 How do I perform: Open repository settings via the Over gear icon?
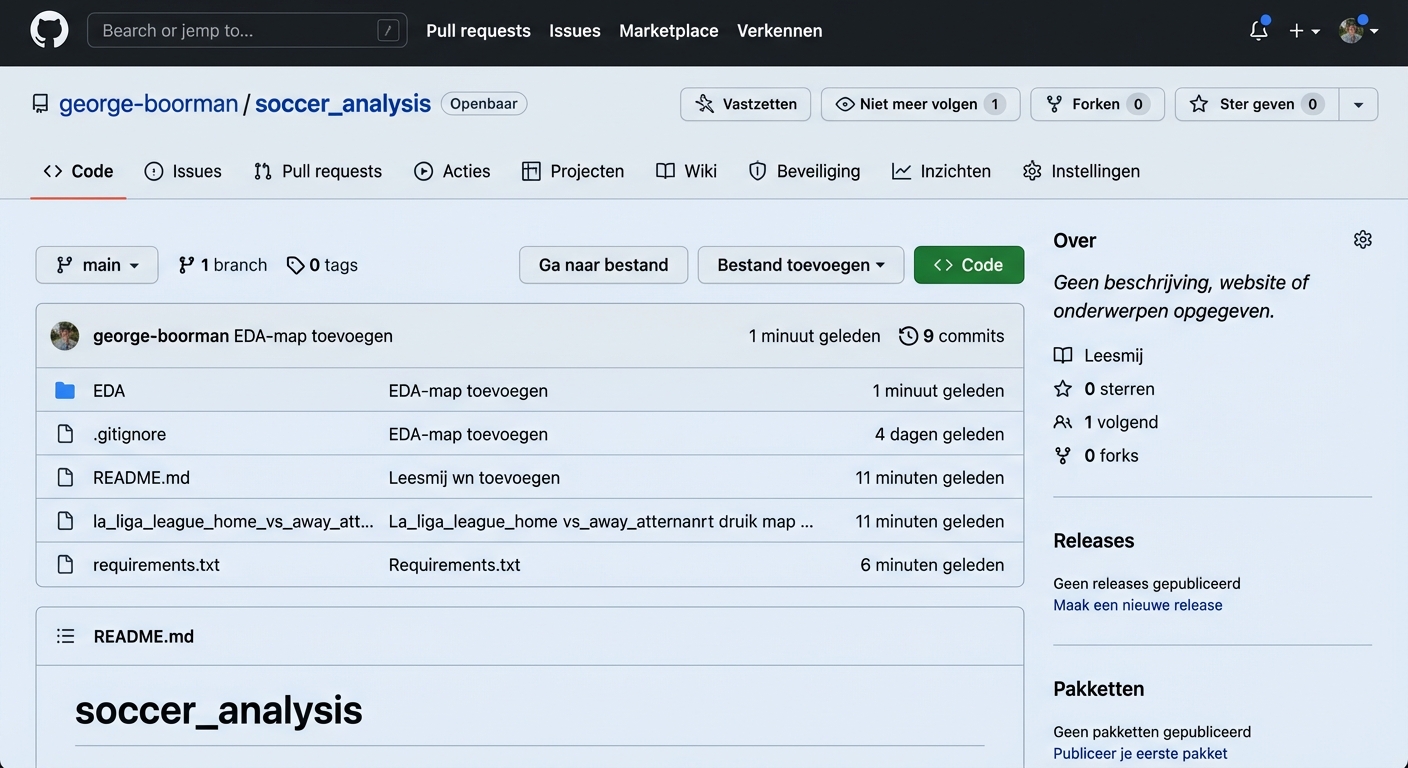(x=1362, y=239)
